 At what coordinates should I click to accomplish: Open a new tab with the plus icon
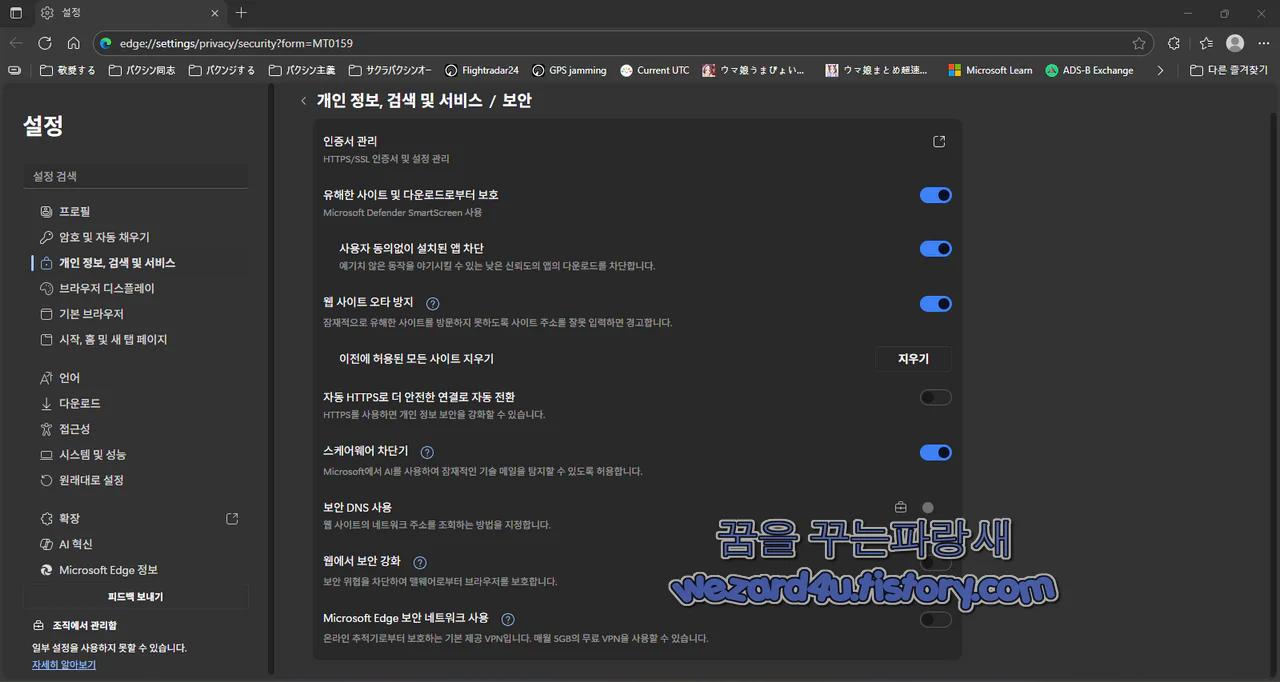(241, 13)
